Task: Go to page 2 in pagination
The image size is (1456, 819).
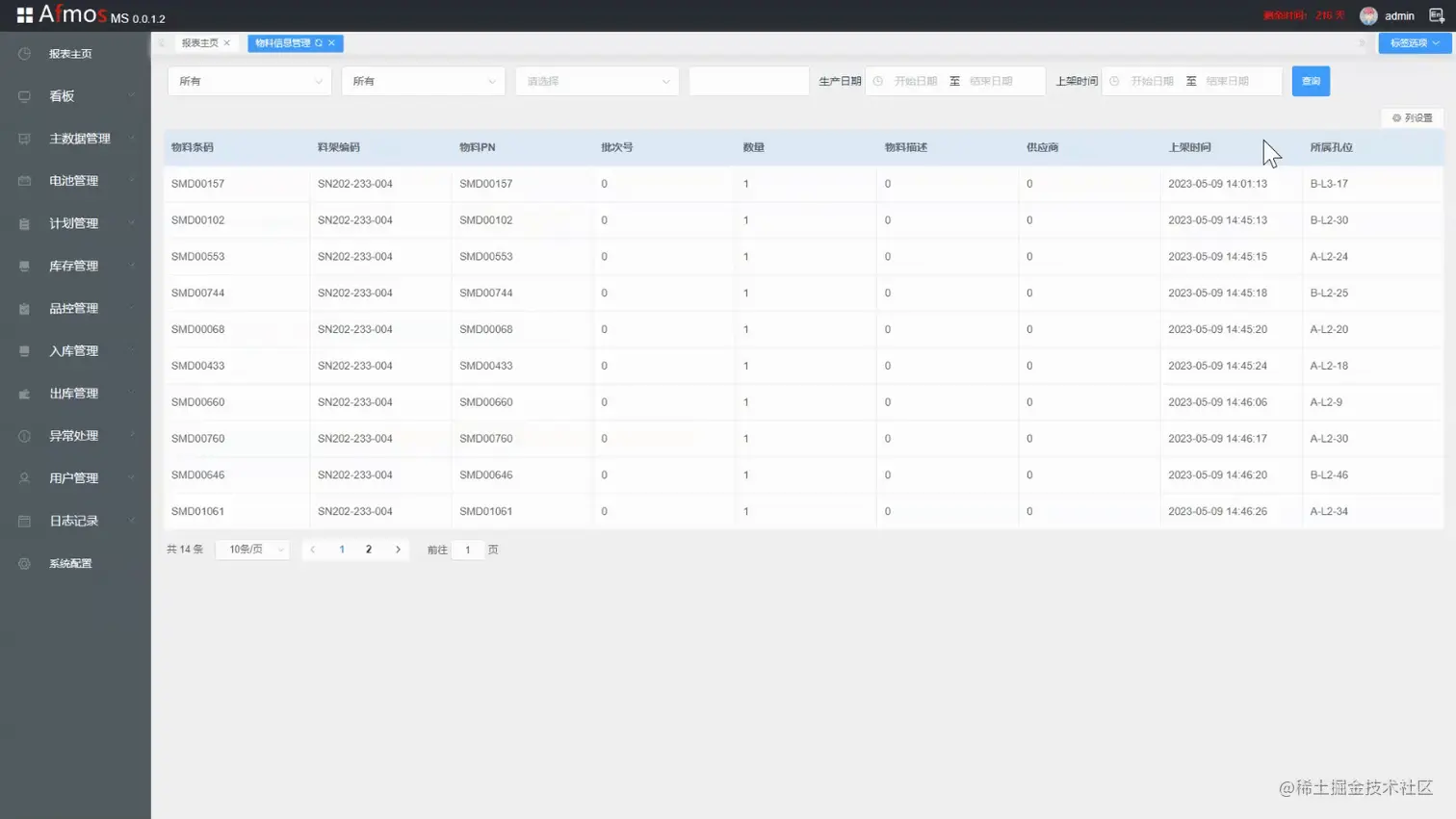Action: 369,550
